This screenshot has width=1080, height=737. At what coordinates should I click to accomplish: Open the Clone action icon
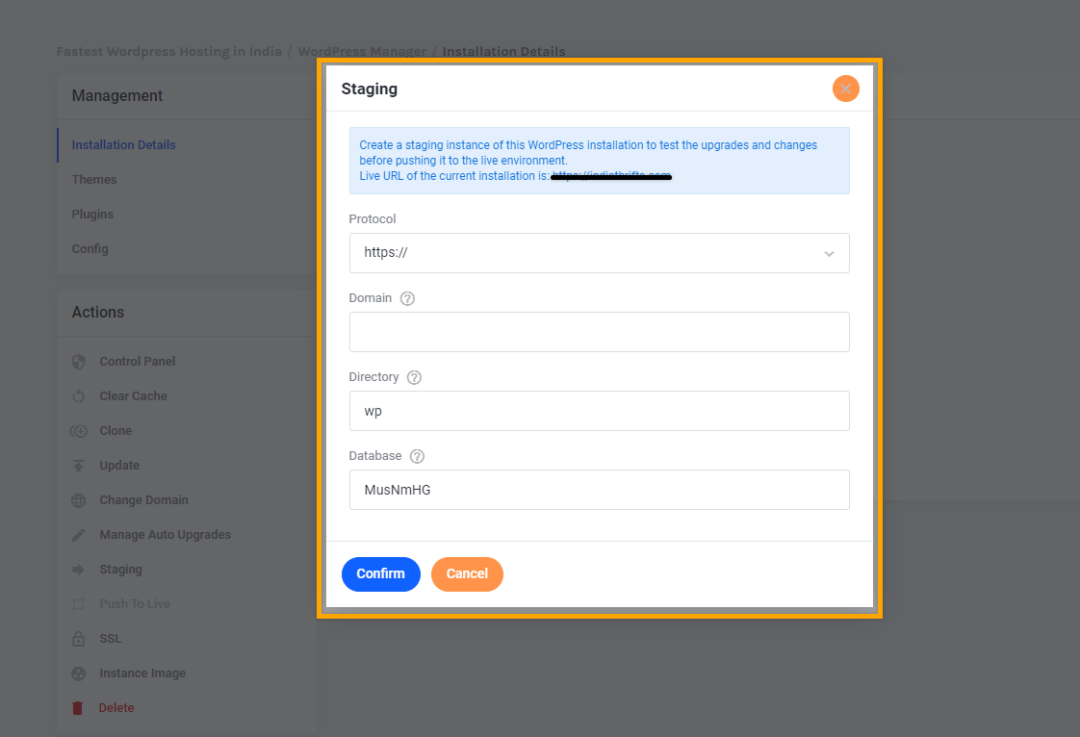pos(79,430)
